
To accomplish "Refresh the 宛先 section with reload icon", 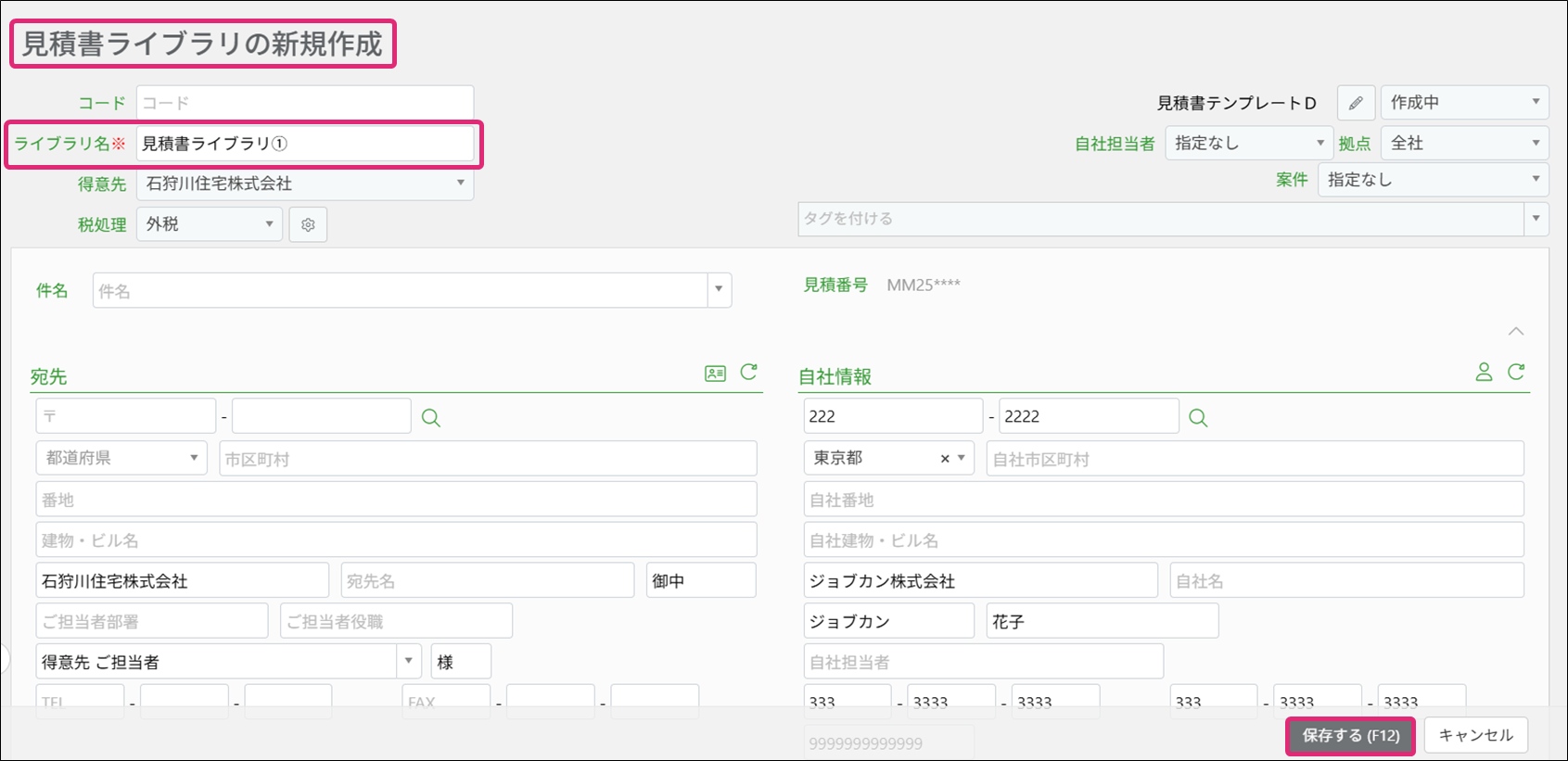I will point(749,373).
